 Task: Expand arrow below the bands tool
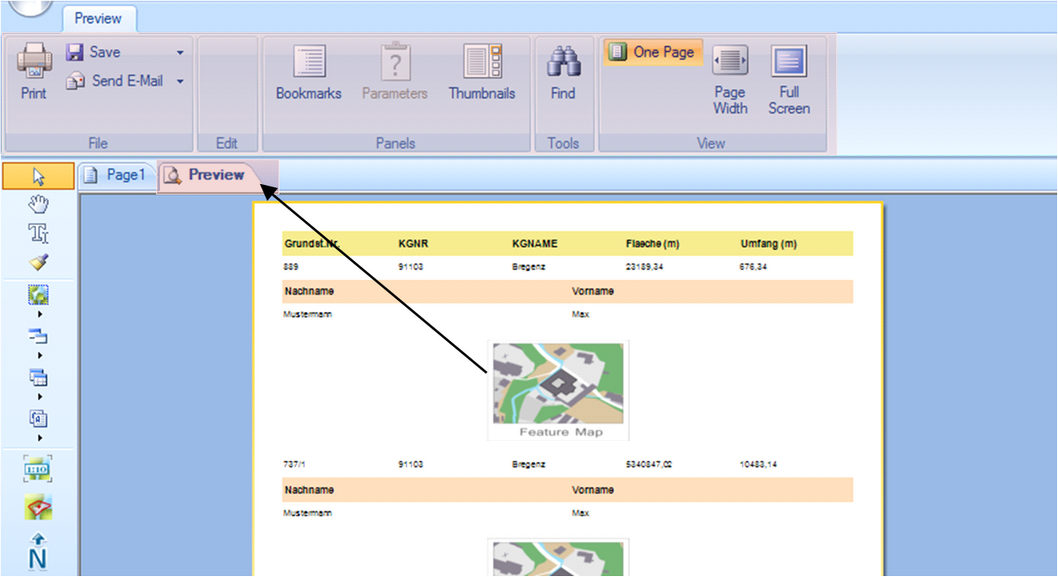[40, 356]
